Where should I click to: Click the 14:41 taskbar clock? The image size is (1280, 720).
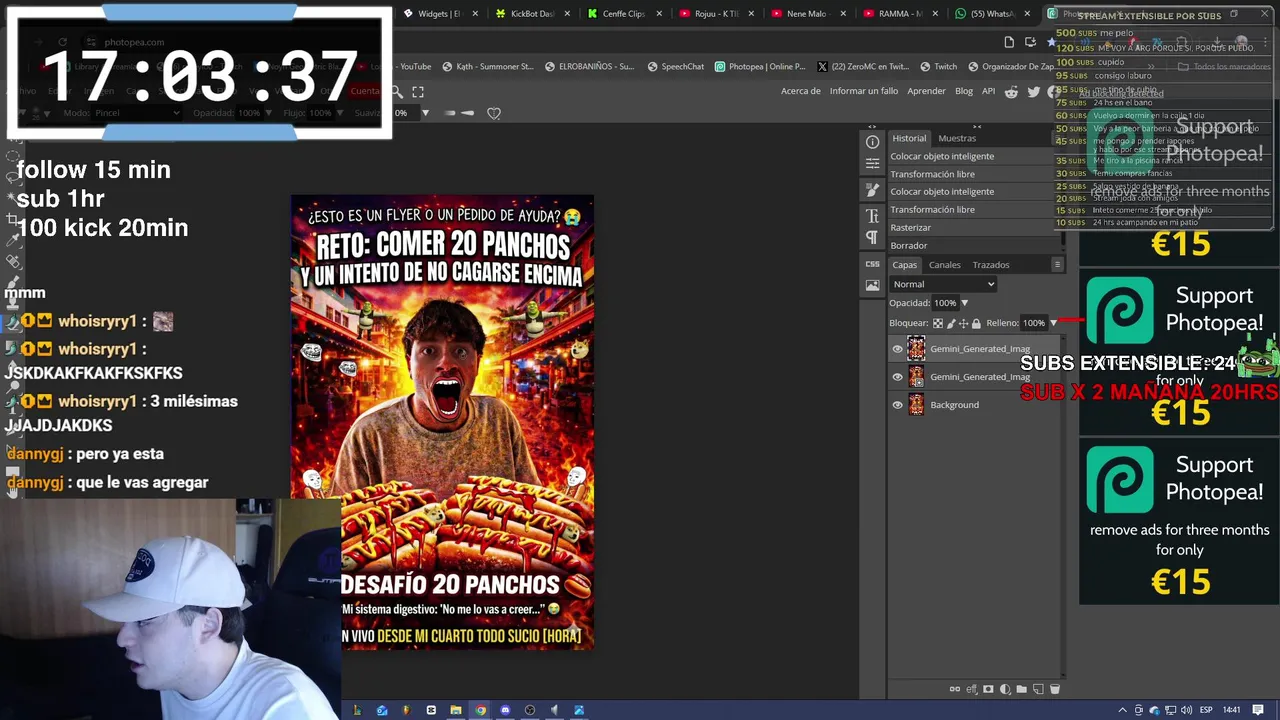pos(1232,710)
